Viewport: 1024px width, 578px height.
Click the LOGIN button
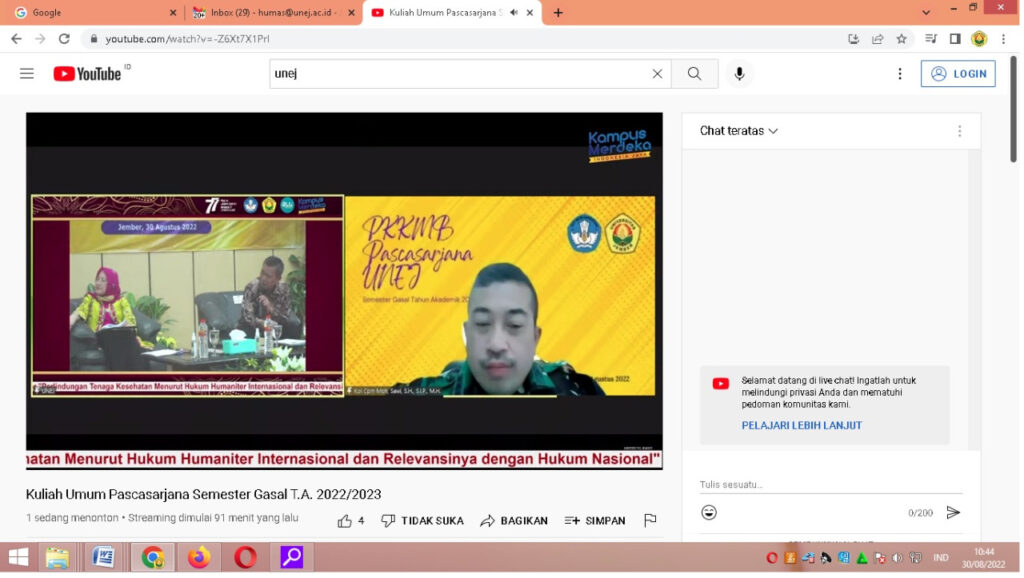[x=957, y=74]
